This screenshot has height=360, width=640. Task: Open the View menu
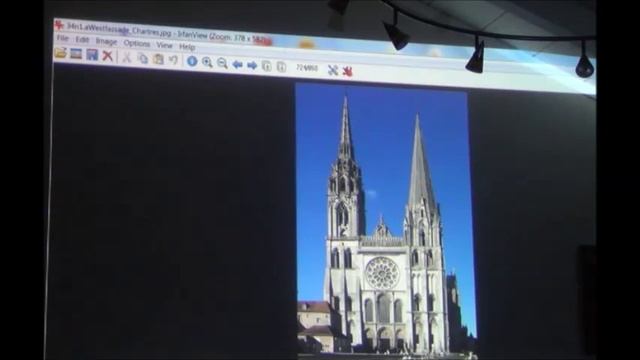[164, 45]
